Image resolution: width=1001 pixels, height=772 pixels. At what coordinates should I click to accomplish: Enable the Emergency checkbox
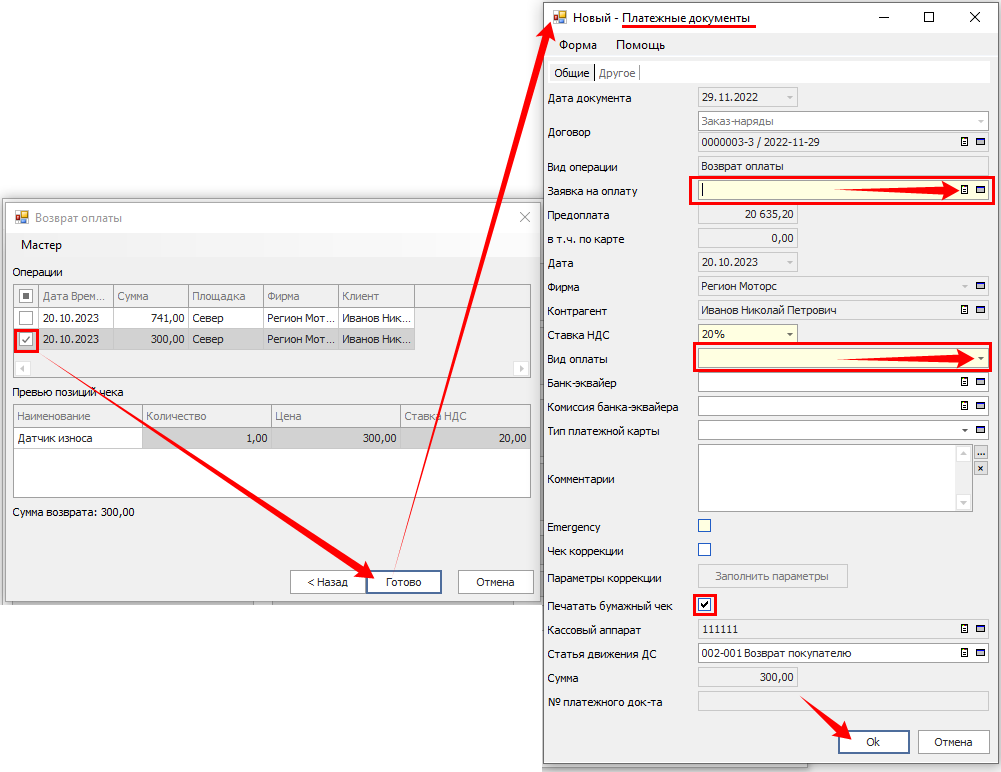click(704, 526)
